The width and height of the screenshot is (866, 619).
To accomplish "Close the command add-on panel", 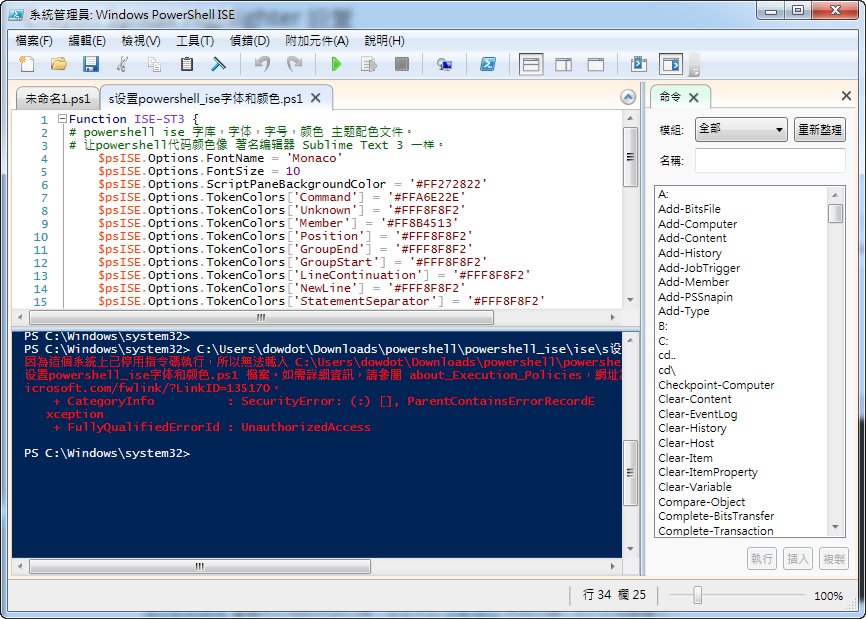I will coord(846,96).
